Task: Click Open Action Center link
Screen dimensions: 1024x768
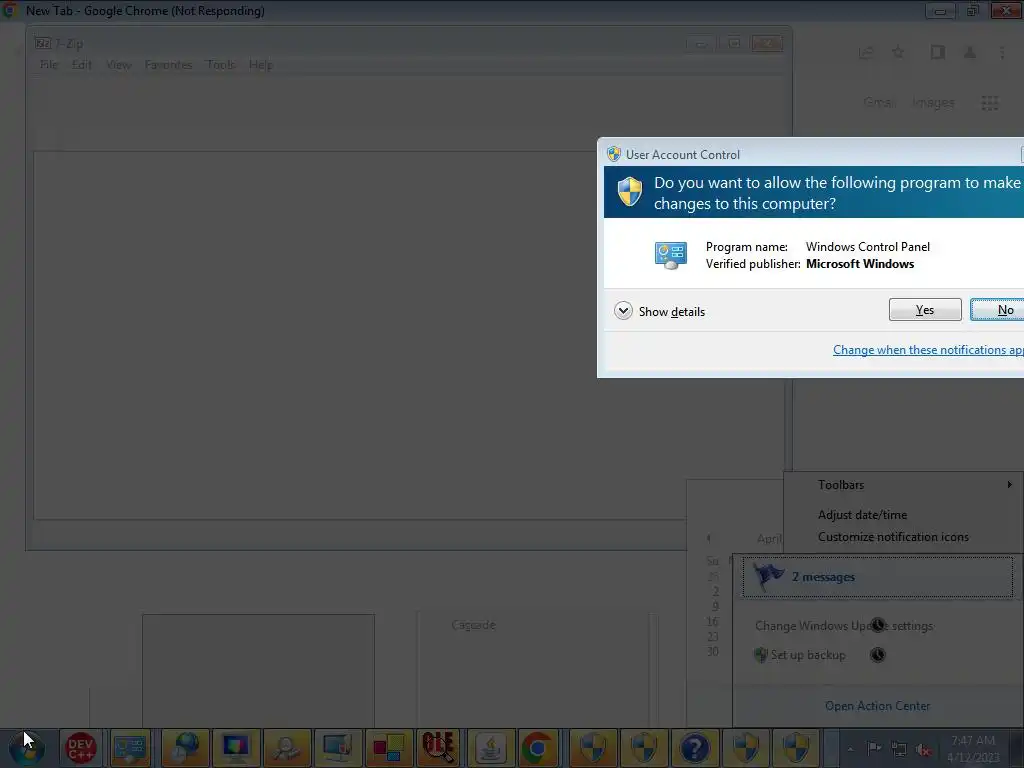Action: (877, 706)
